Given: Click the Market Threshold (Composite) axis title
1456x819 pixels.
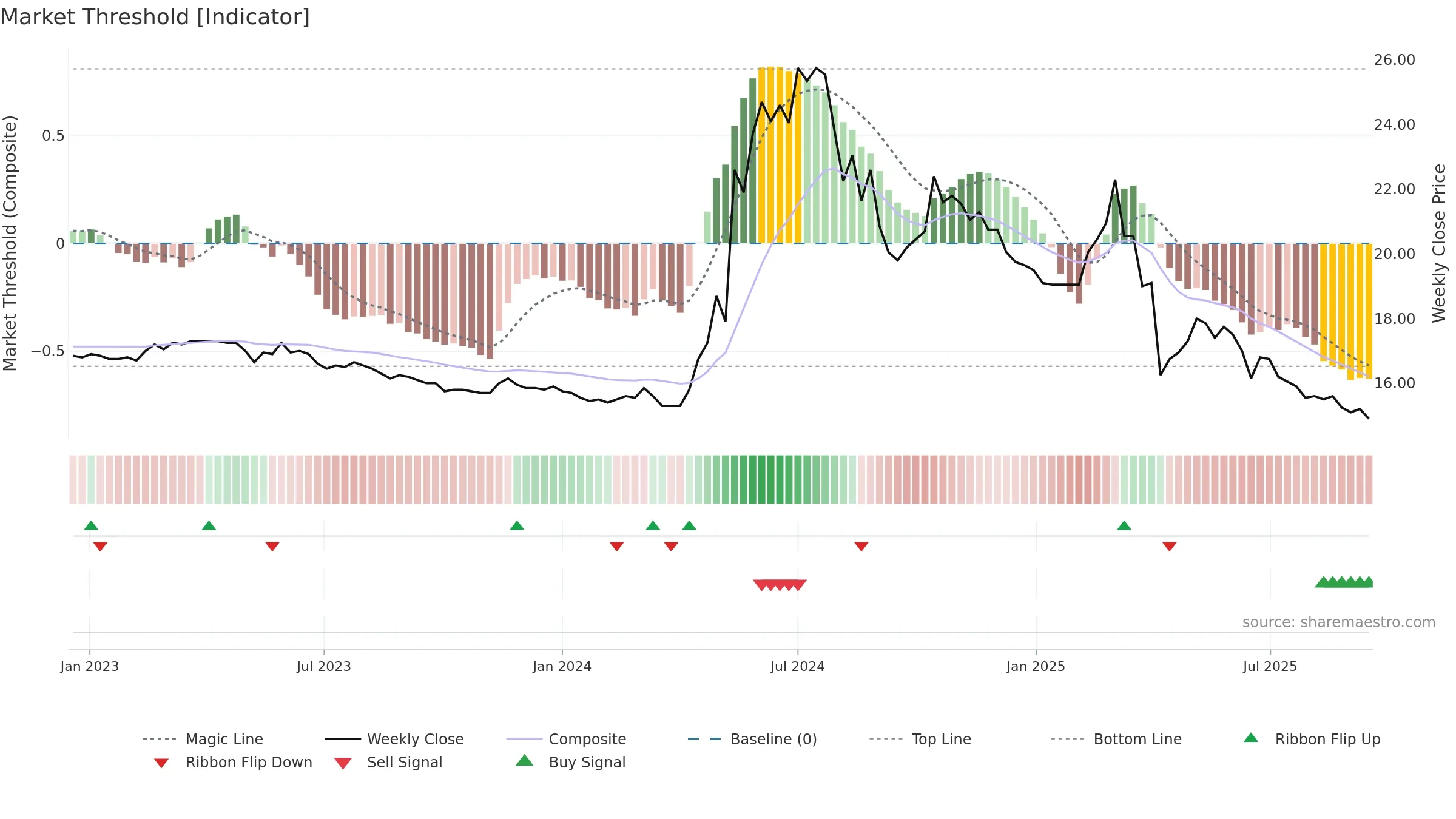Looking at the screenshot, I should point(10,243).
